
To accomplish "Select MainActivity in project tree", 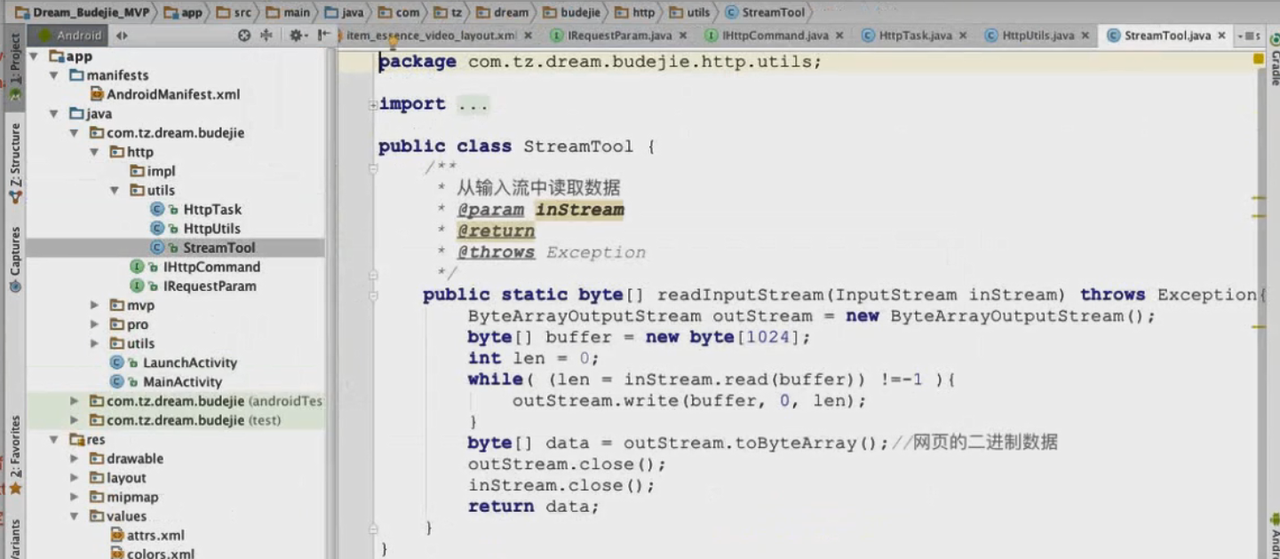I will (166, 382).
